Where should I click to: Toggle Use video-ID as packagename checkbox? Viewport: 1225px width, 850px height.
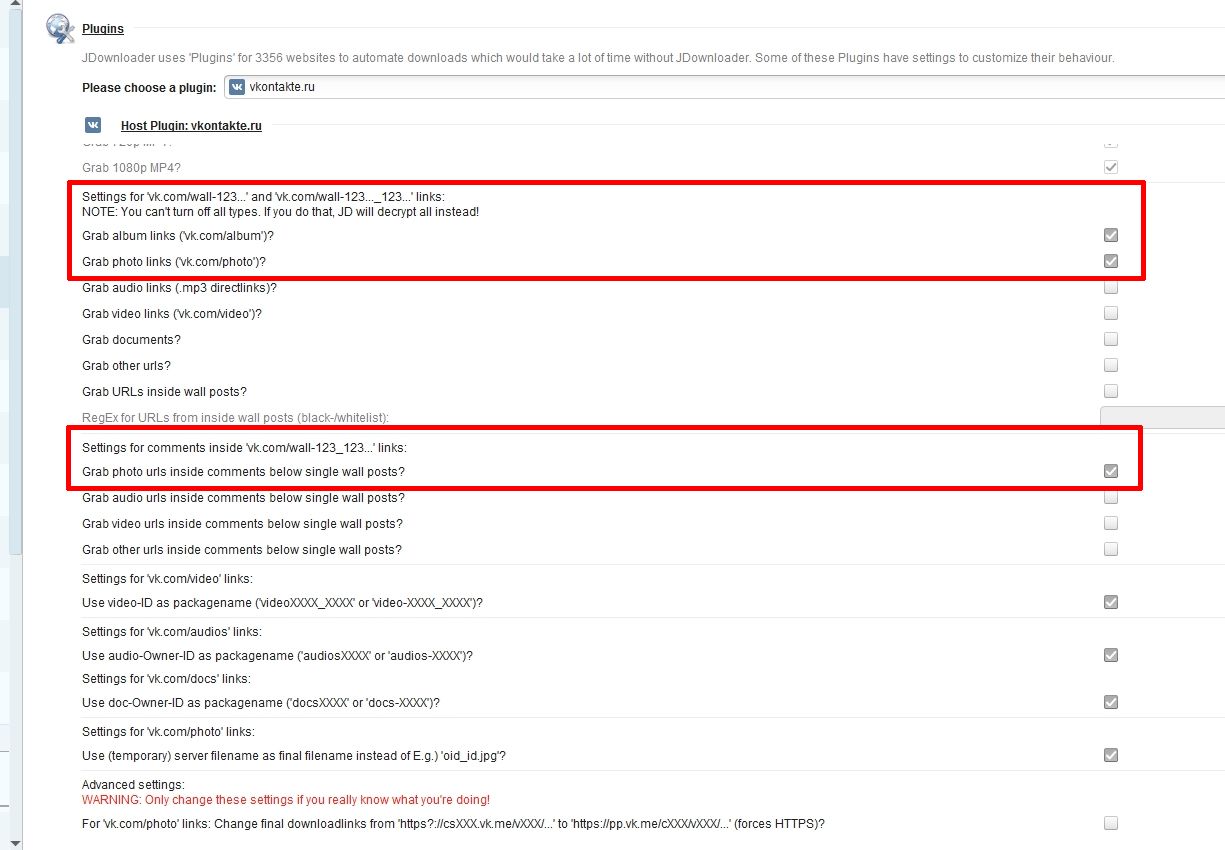(1110, 602)
